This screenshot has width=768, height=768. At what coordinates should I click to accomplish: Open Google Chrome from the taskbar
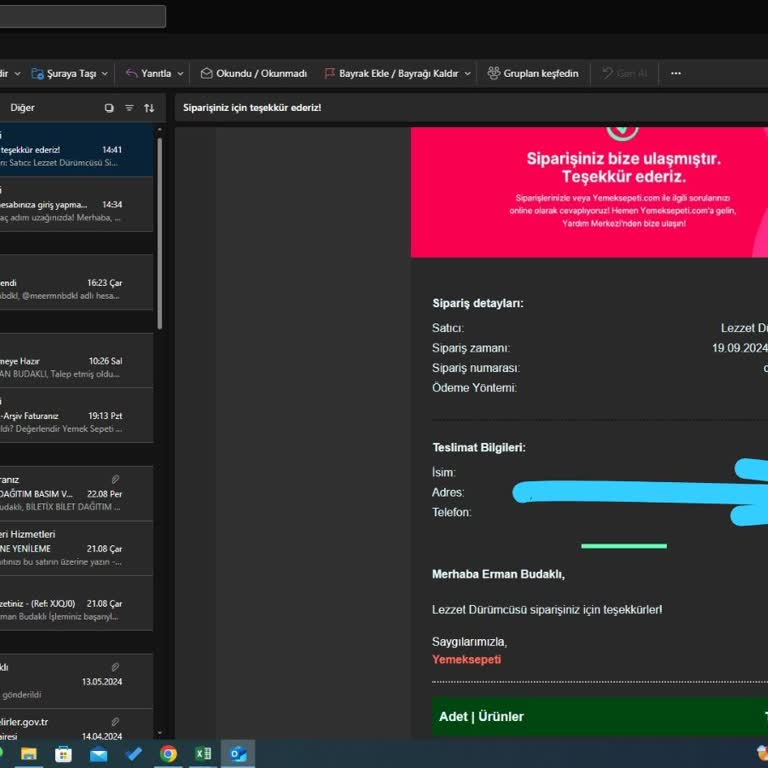pos(168,754)
